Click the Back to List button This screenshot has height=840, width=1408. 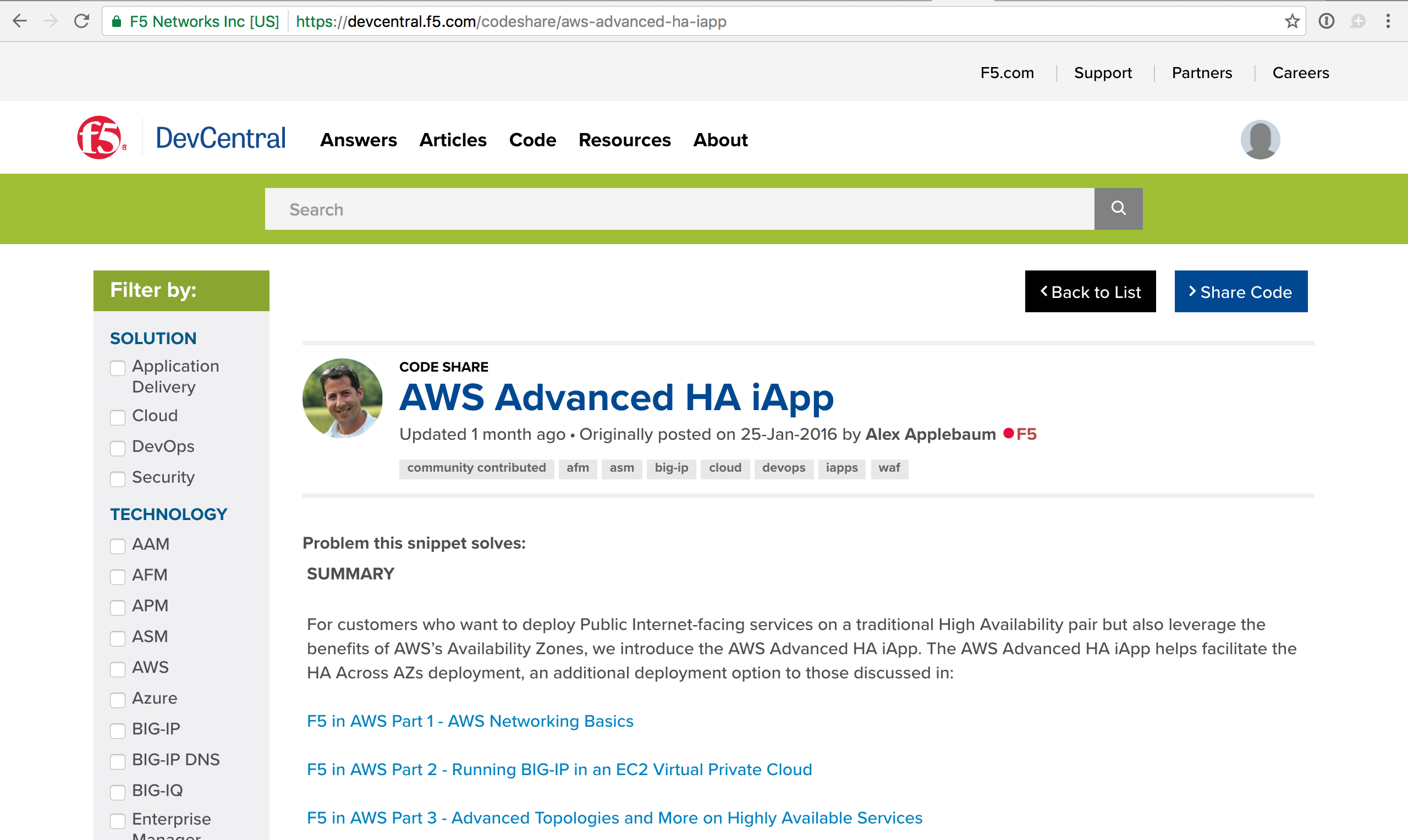click(1090, 291)
